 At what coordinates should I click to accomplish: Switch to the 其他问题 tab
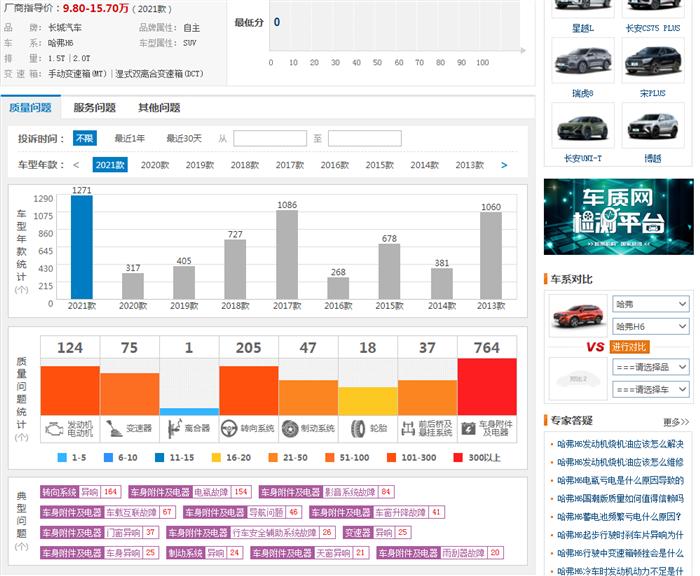click(159, 108)
